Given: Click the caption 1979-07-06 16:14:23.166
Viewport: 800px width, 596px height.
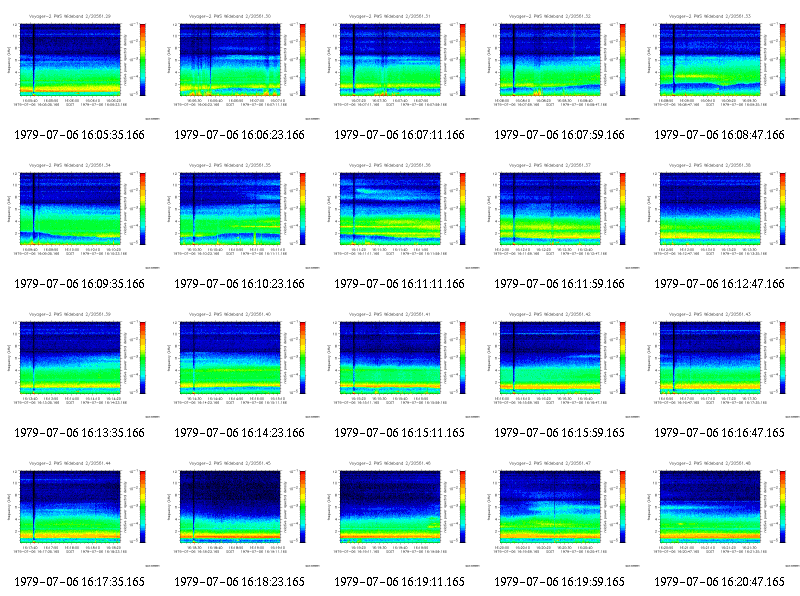Looking at the screenshot, I should [x=239, y=433].
